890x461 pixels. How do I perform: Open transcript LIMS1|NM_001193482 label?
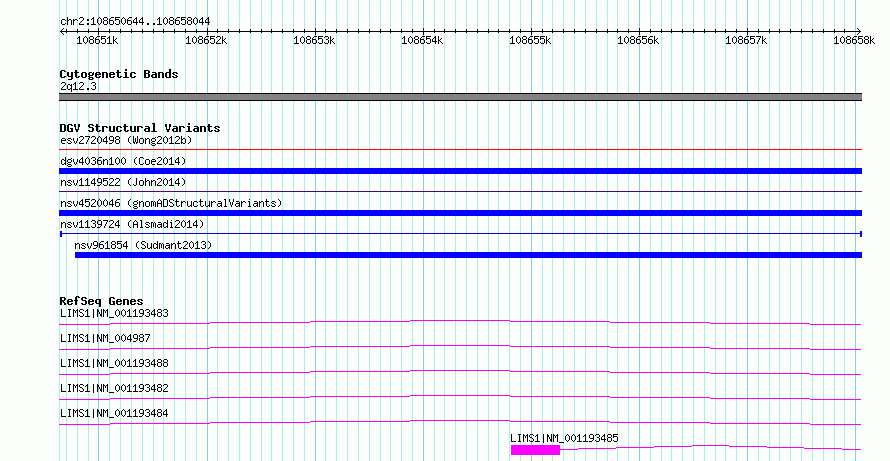pos(114,388)
